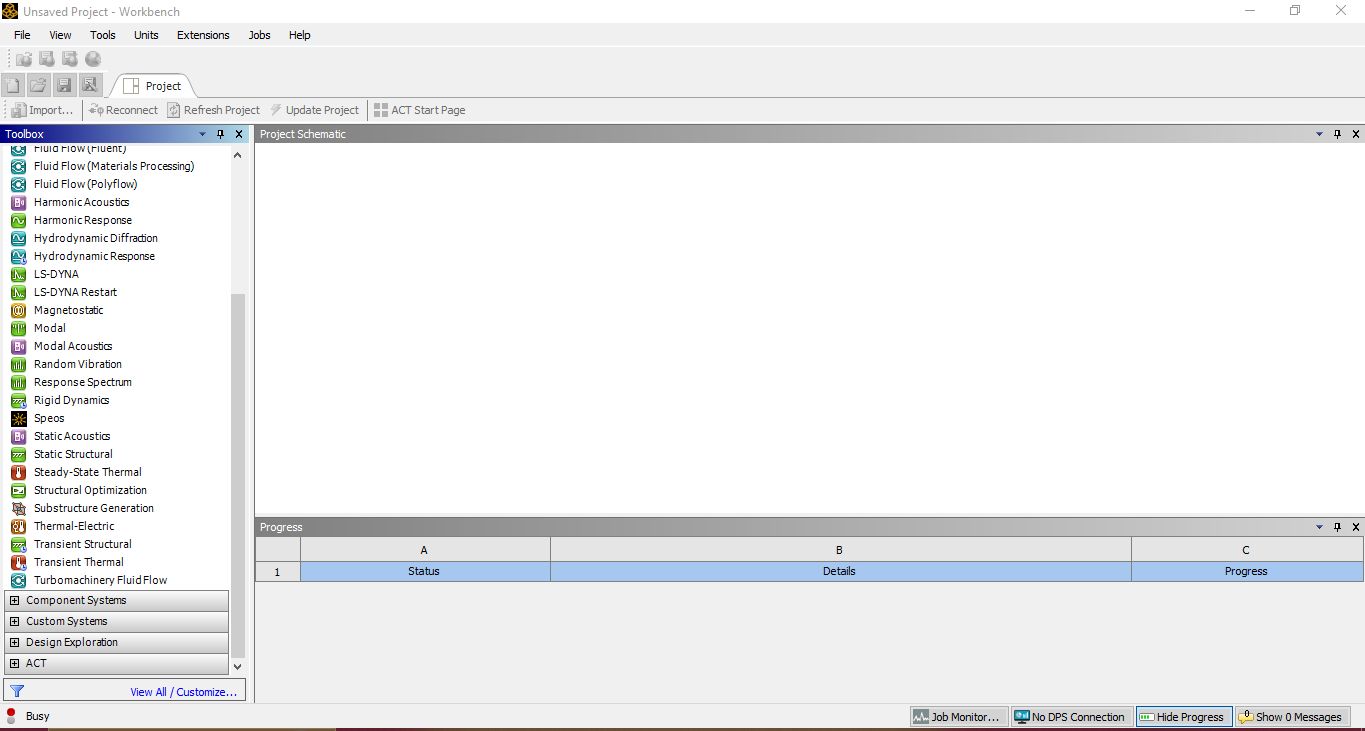Open the Project Schematic panel dropdown arrow
The image size is (1365, 731).
[x=1319, y=134]
